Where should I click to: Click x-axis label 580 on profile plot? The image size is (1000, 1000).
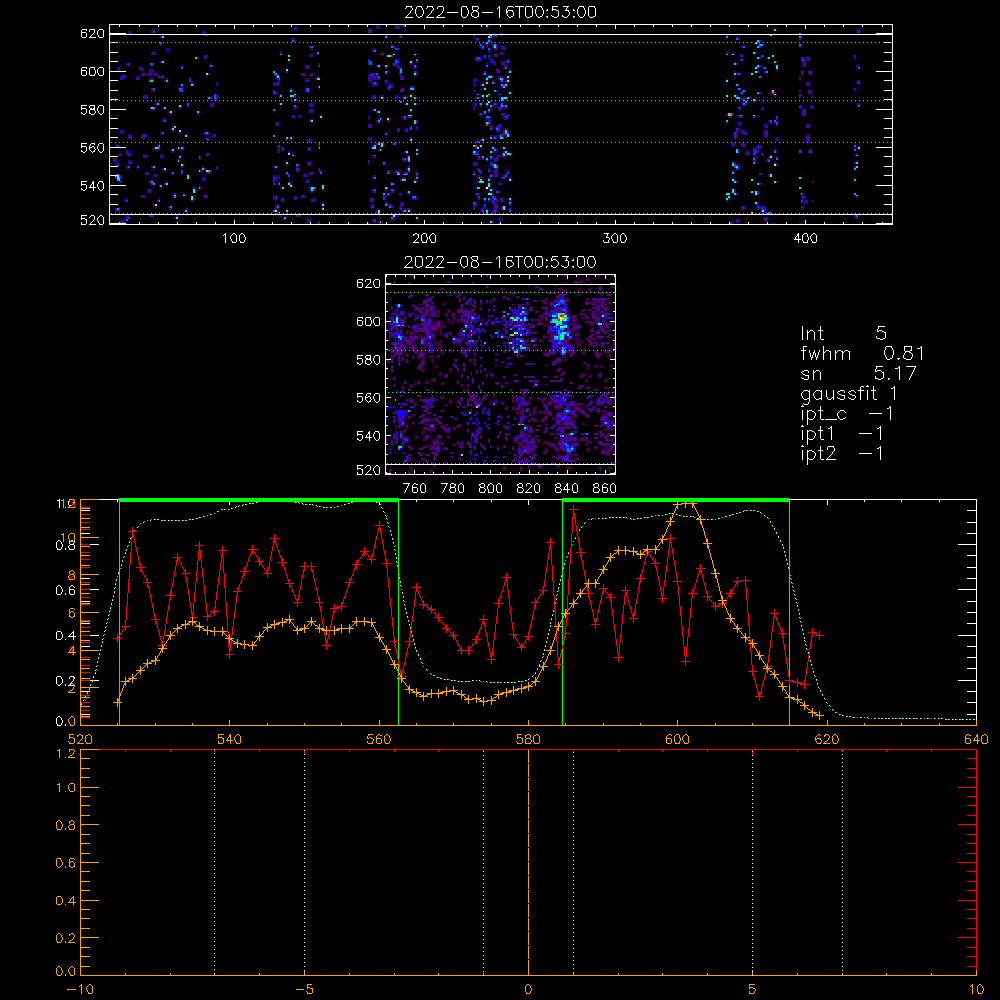529,740
